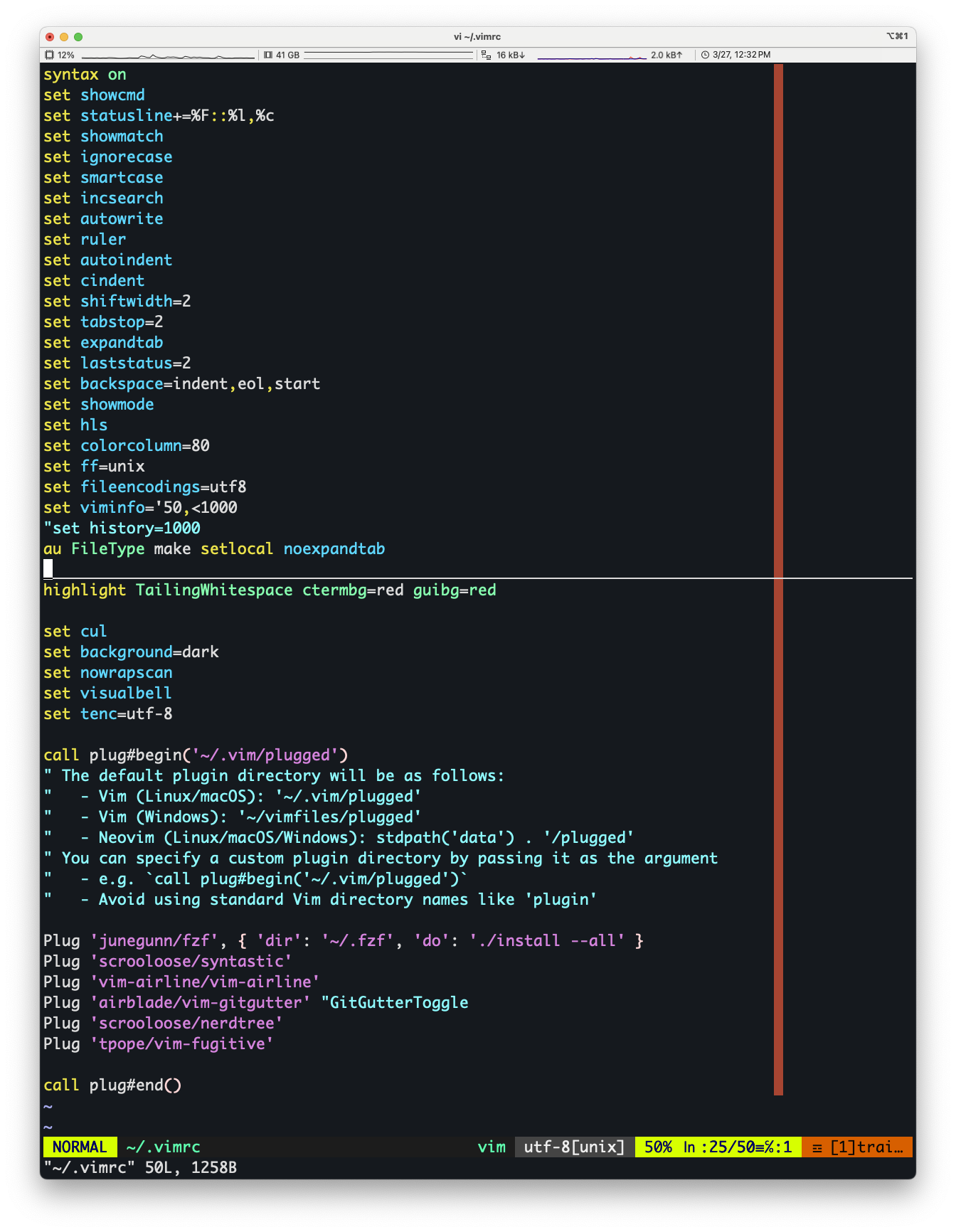Click the 'set autoindent' line

tap(108, 260)
